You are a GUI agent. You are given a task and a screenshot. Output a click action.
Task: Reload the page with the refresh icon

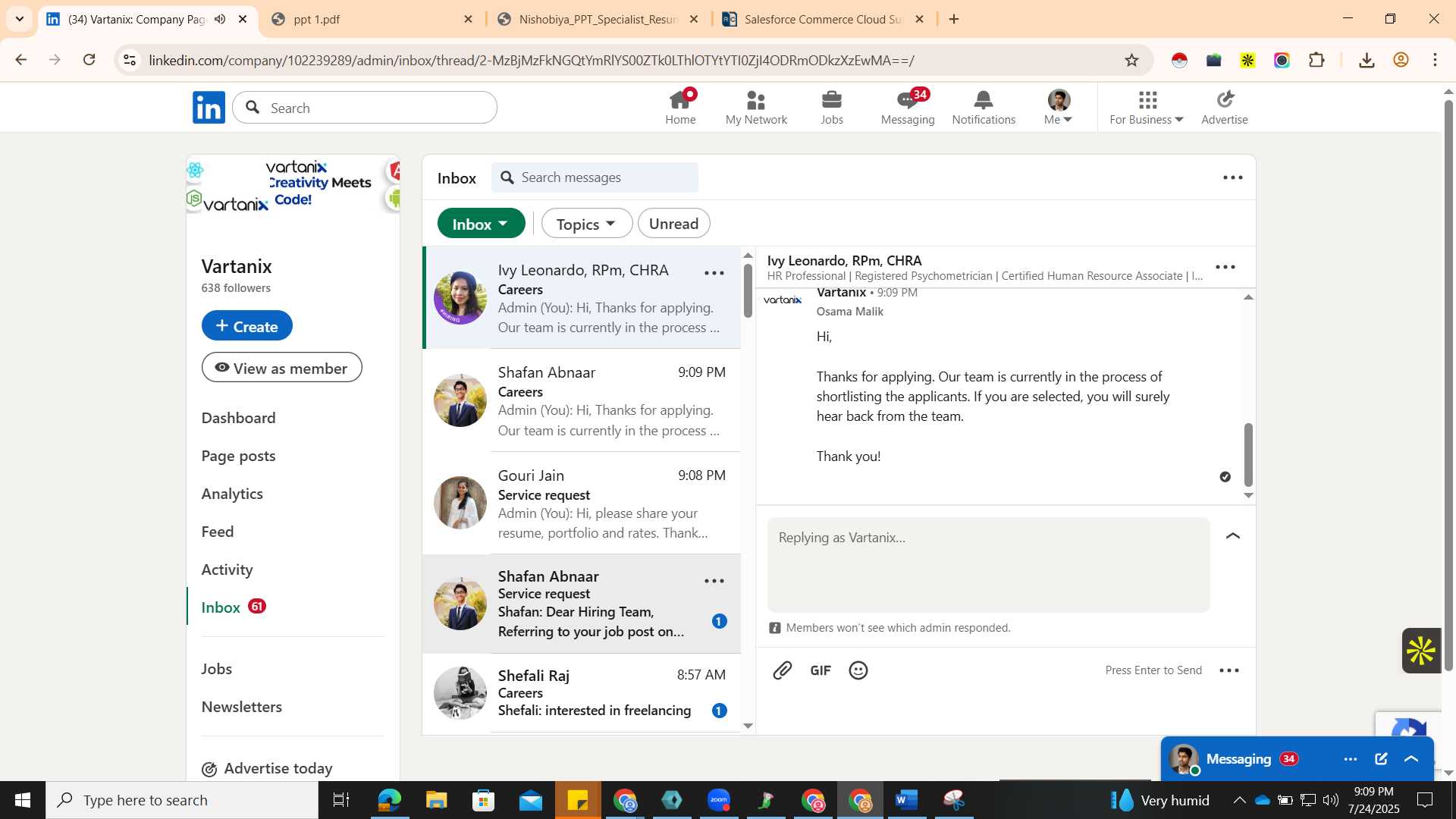[x=89, y=60]
